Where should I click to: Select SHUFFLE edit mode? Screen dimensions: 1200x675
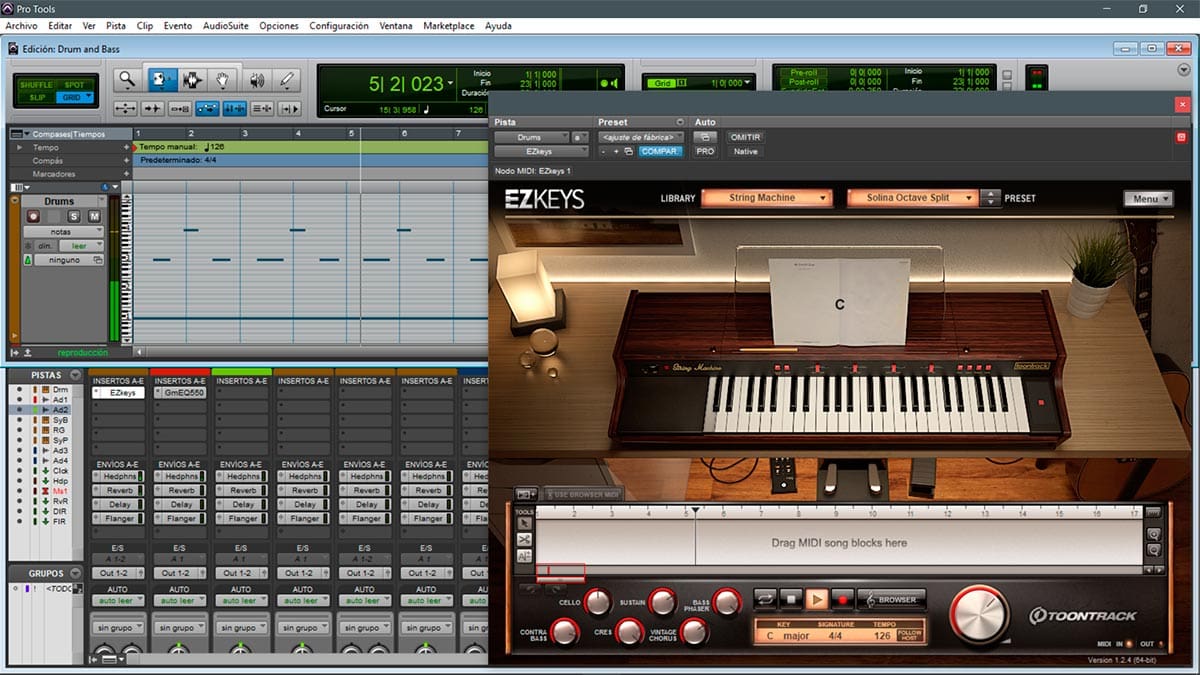pos(37,85)
